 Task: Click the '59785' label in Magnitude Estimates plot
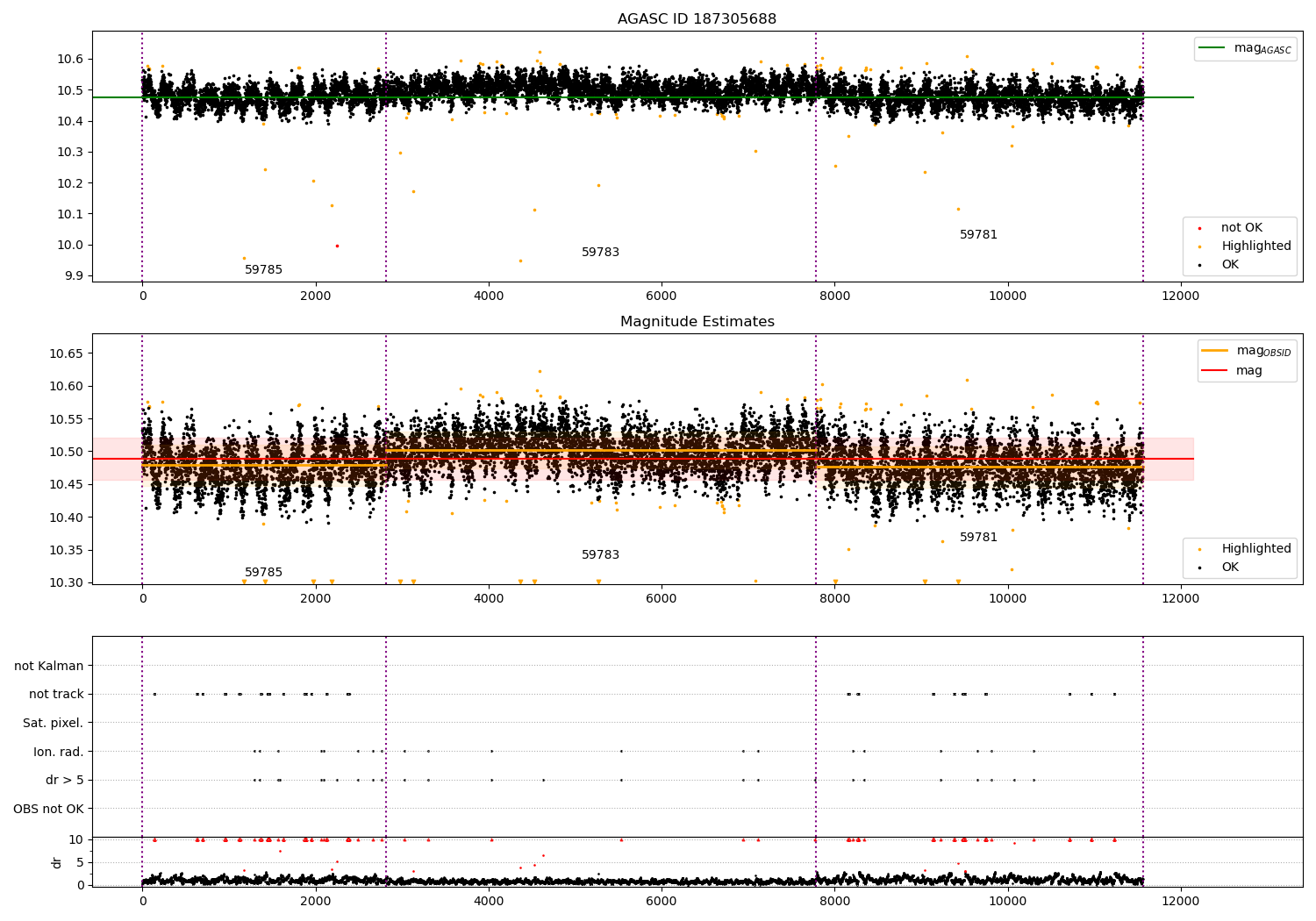(x=263, y=573)
